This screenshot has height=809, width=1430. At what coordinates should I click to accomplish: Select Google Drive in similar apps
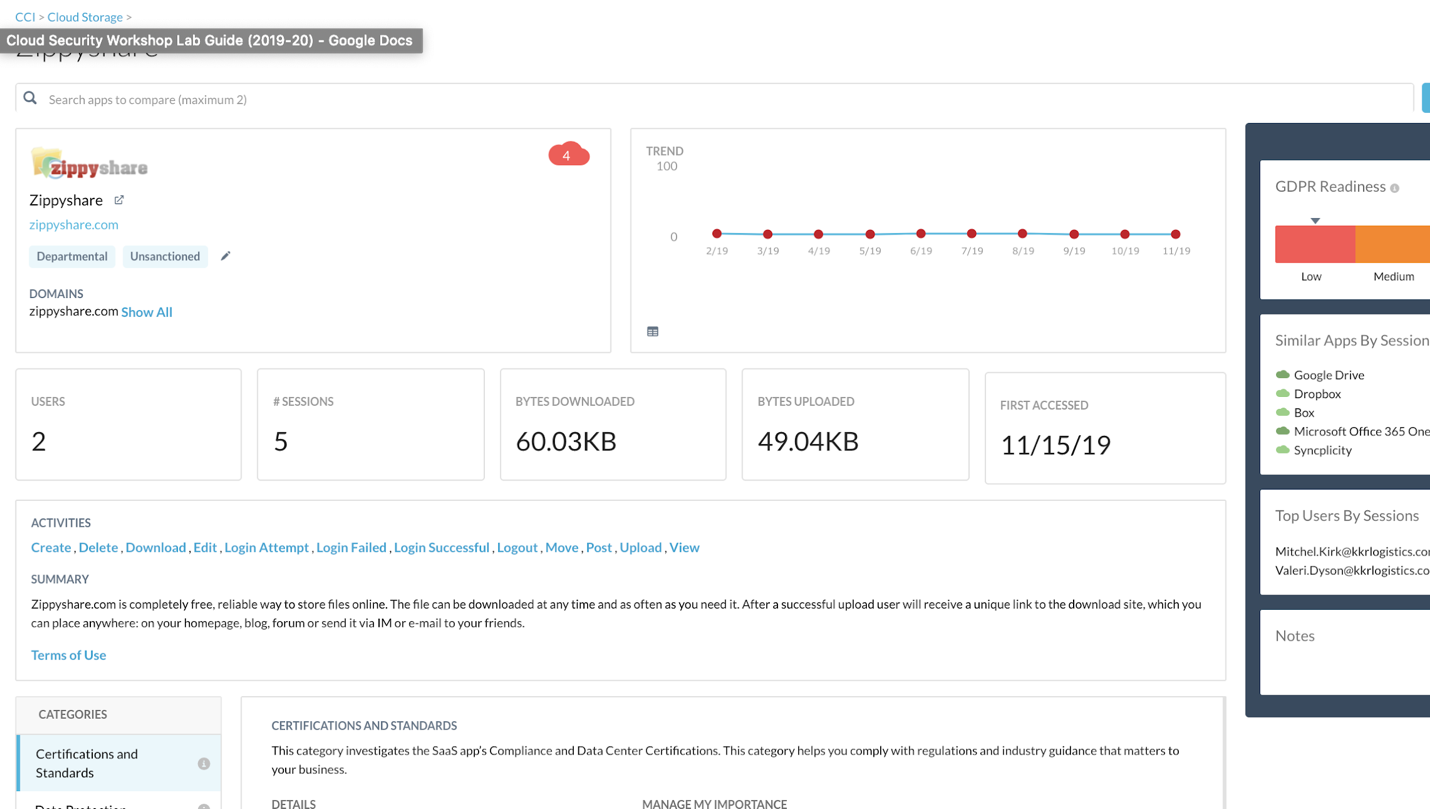(1328, 375)
